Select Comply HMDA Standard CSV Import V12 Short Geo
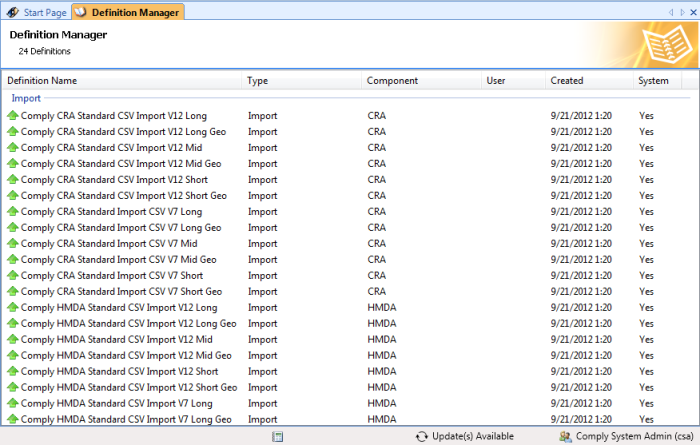The height and width of the screenshot is (445, 700). (x=129, y=387)
